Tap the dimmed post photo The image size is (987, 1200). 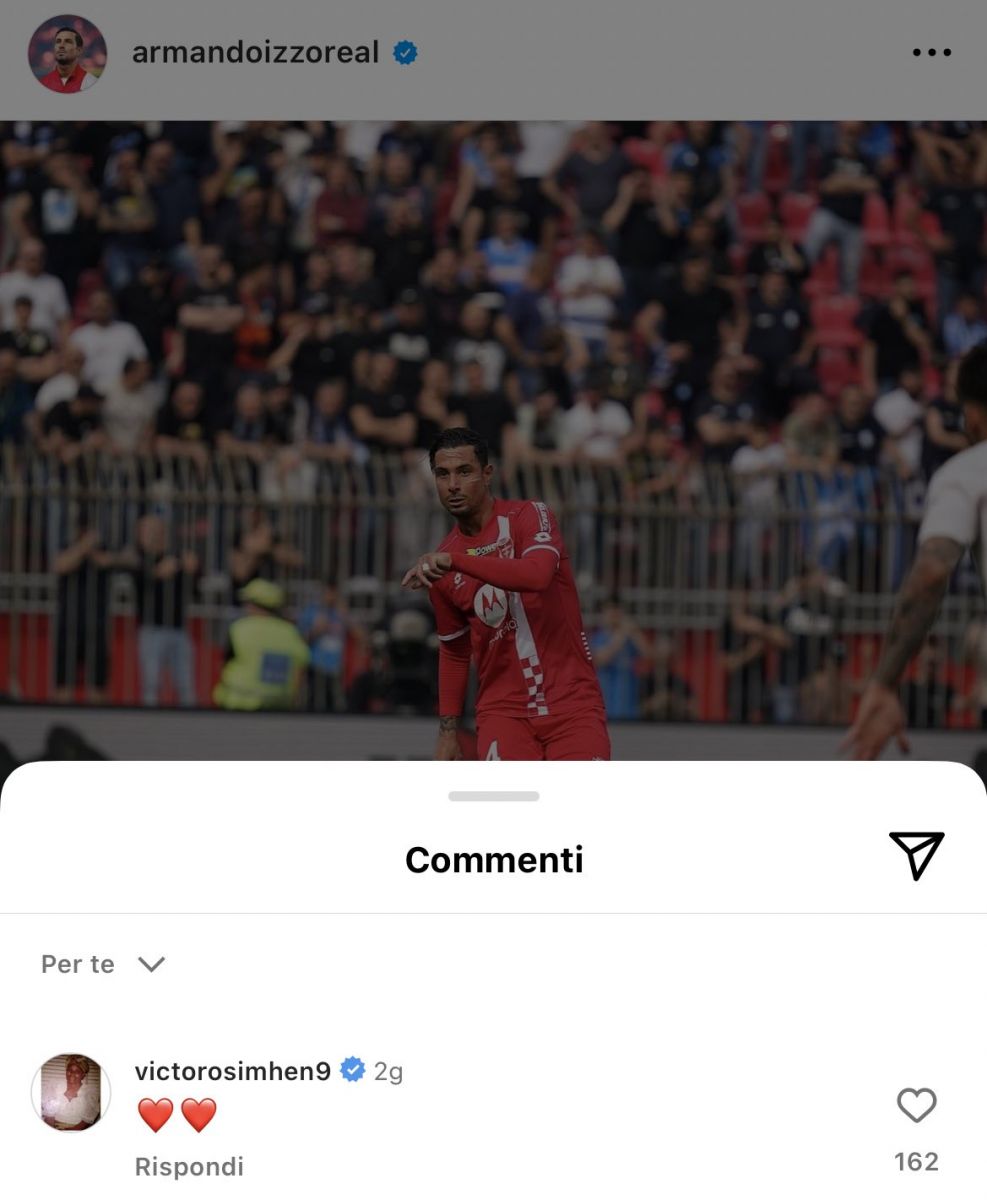point(493,440)
